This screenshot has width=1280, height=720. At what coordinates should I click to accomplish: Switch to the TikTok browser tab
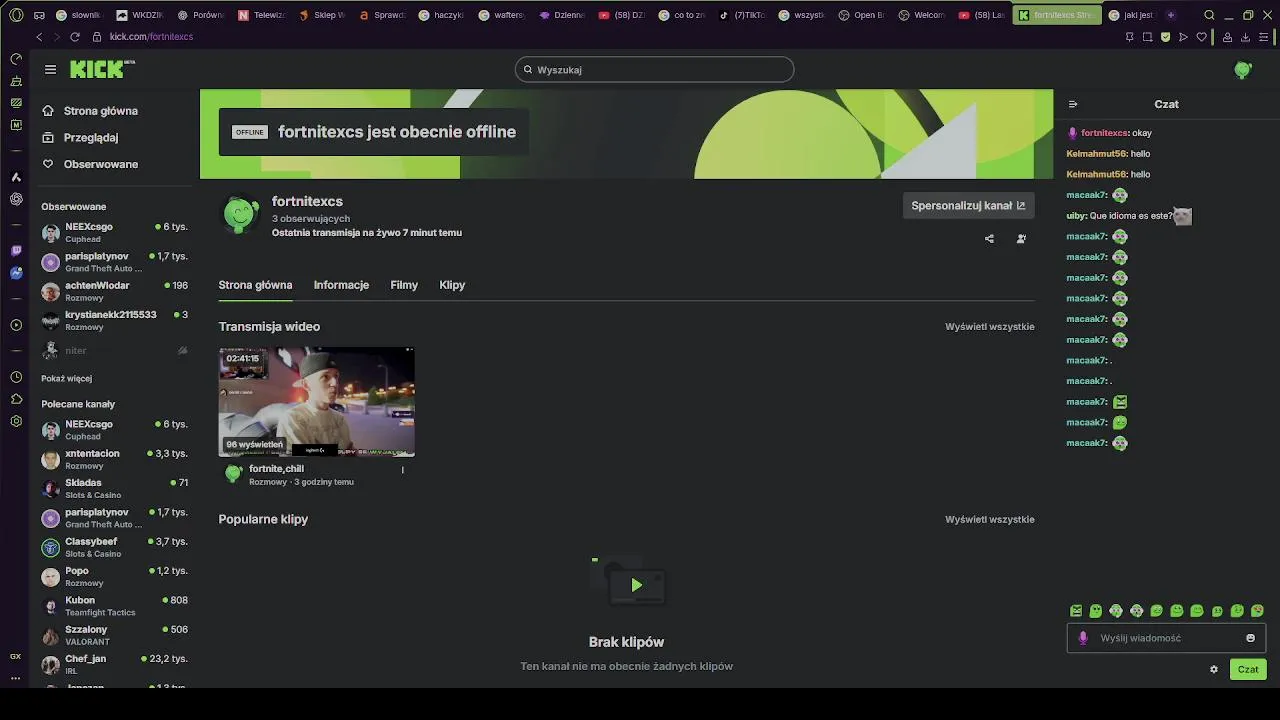coord(741,15)
